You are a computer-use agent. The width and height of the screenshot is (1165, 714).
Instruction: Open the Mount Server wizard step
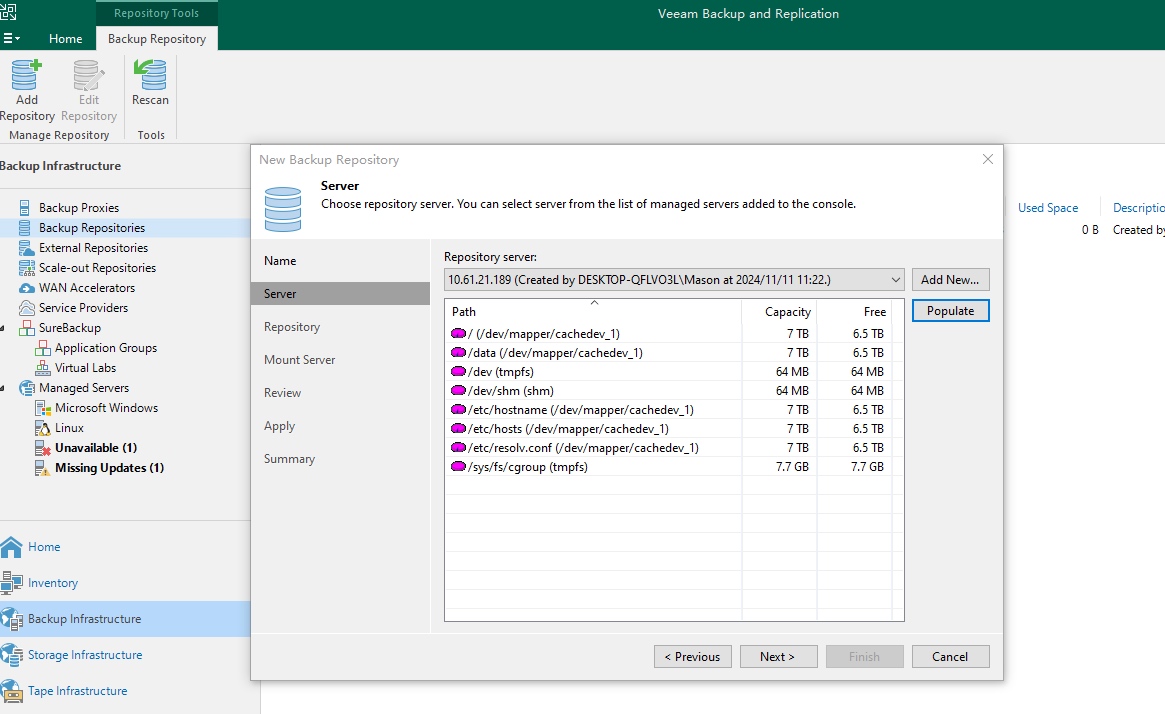[299, 360]
